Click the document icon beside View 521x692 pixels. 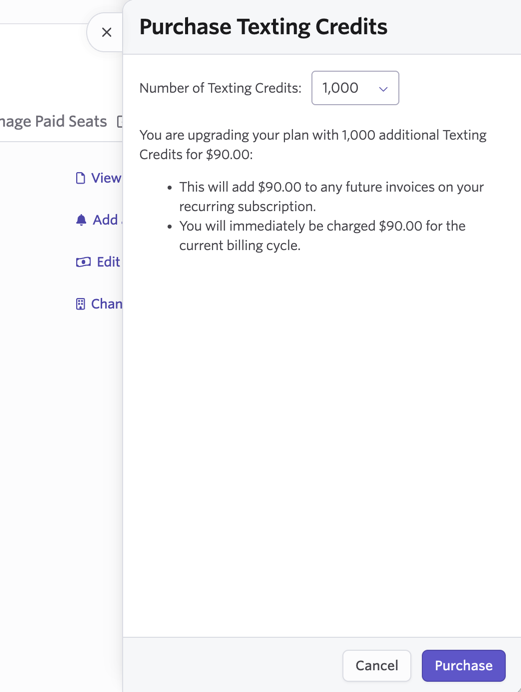(x=80, y=178)
